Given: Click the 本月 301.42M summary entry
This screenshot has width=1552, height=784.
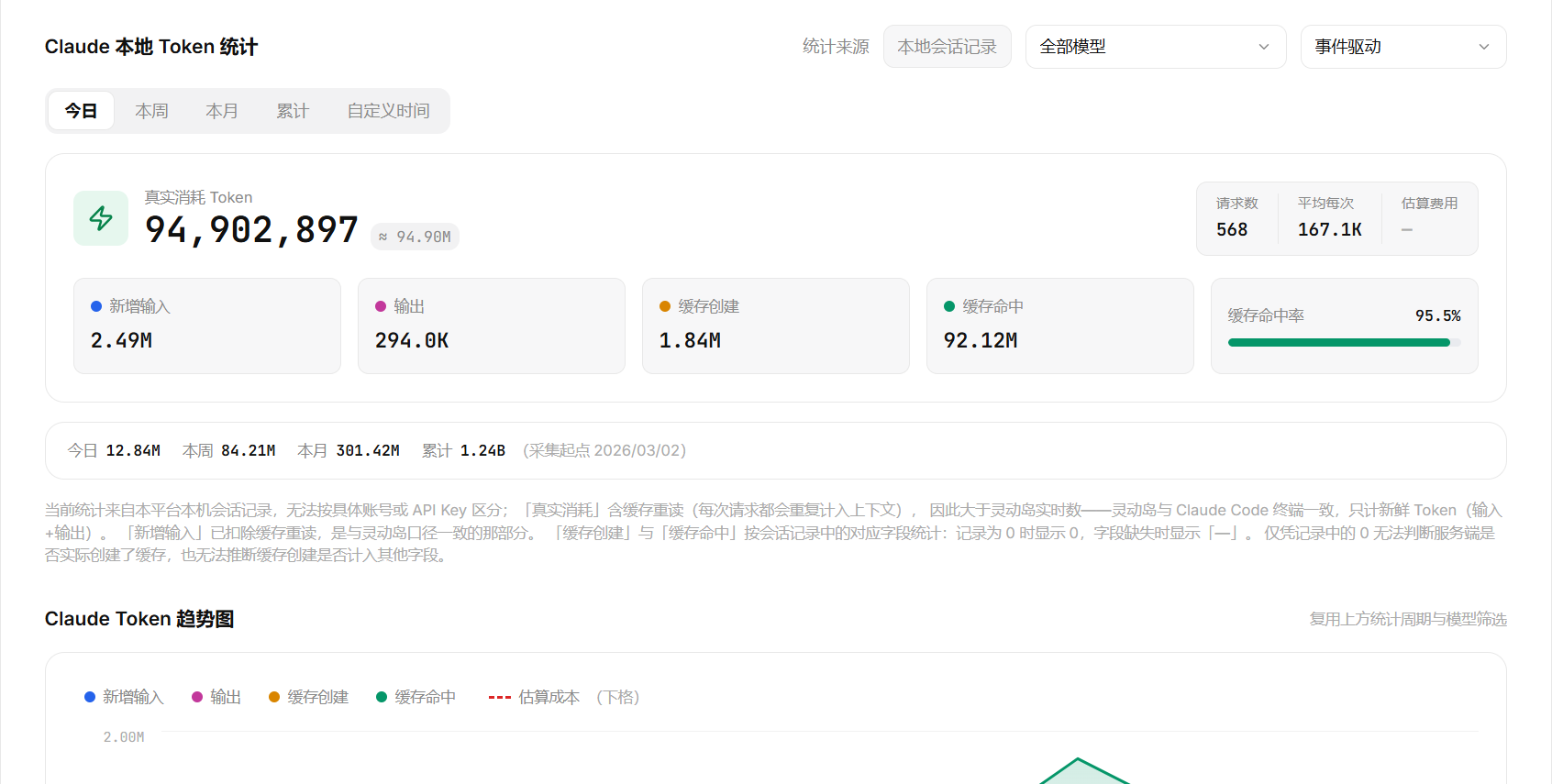Looking at the screenshot, I should [349, 450].
